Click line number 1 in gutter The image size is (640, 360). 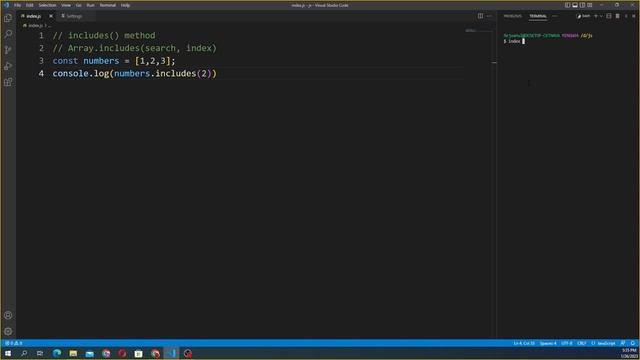[x=41, y=36]
